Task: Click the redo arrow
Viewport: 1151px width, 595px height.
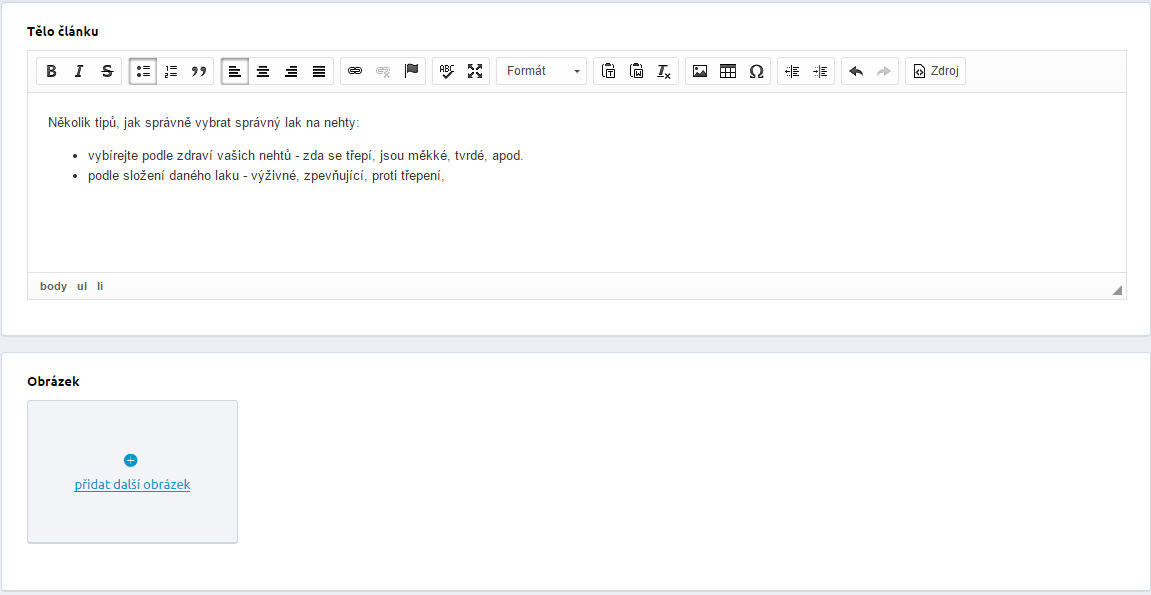Action: click(x=884, y=71)
